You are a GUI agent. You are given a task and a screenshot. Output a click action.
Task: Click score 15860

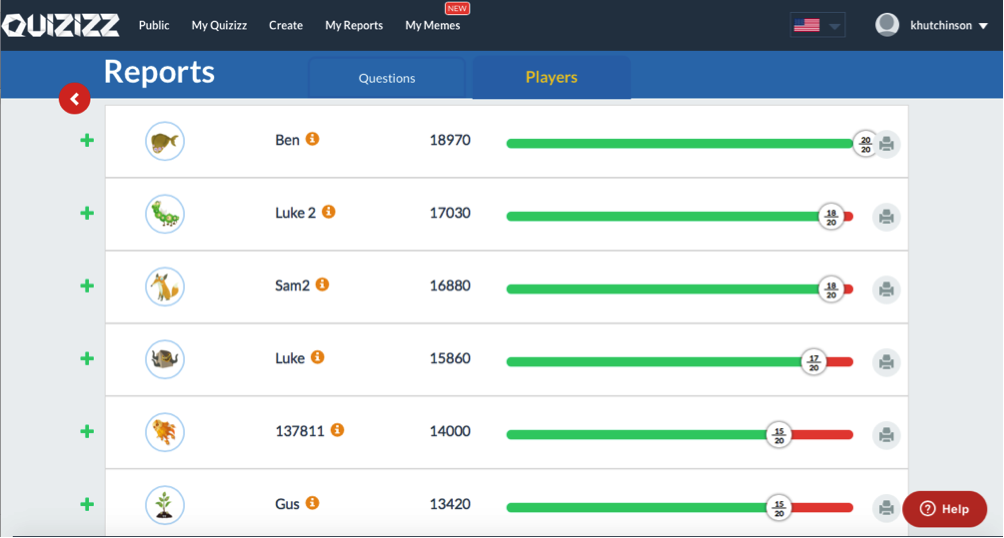(x=450, y=358)
